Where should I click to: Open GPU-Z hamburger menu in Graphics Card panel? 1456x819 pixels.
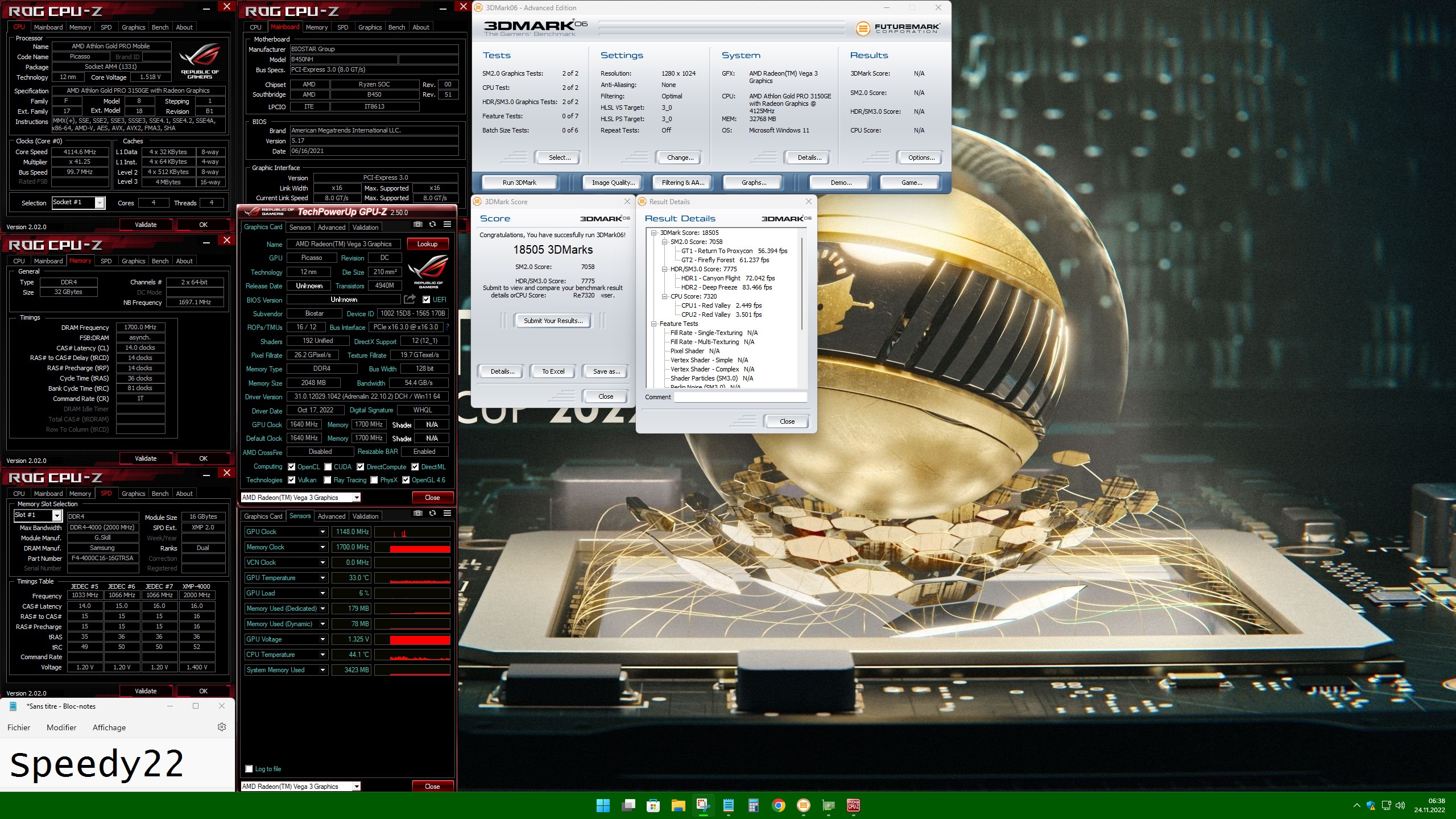pyautogui.click(x=447, y=225)
